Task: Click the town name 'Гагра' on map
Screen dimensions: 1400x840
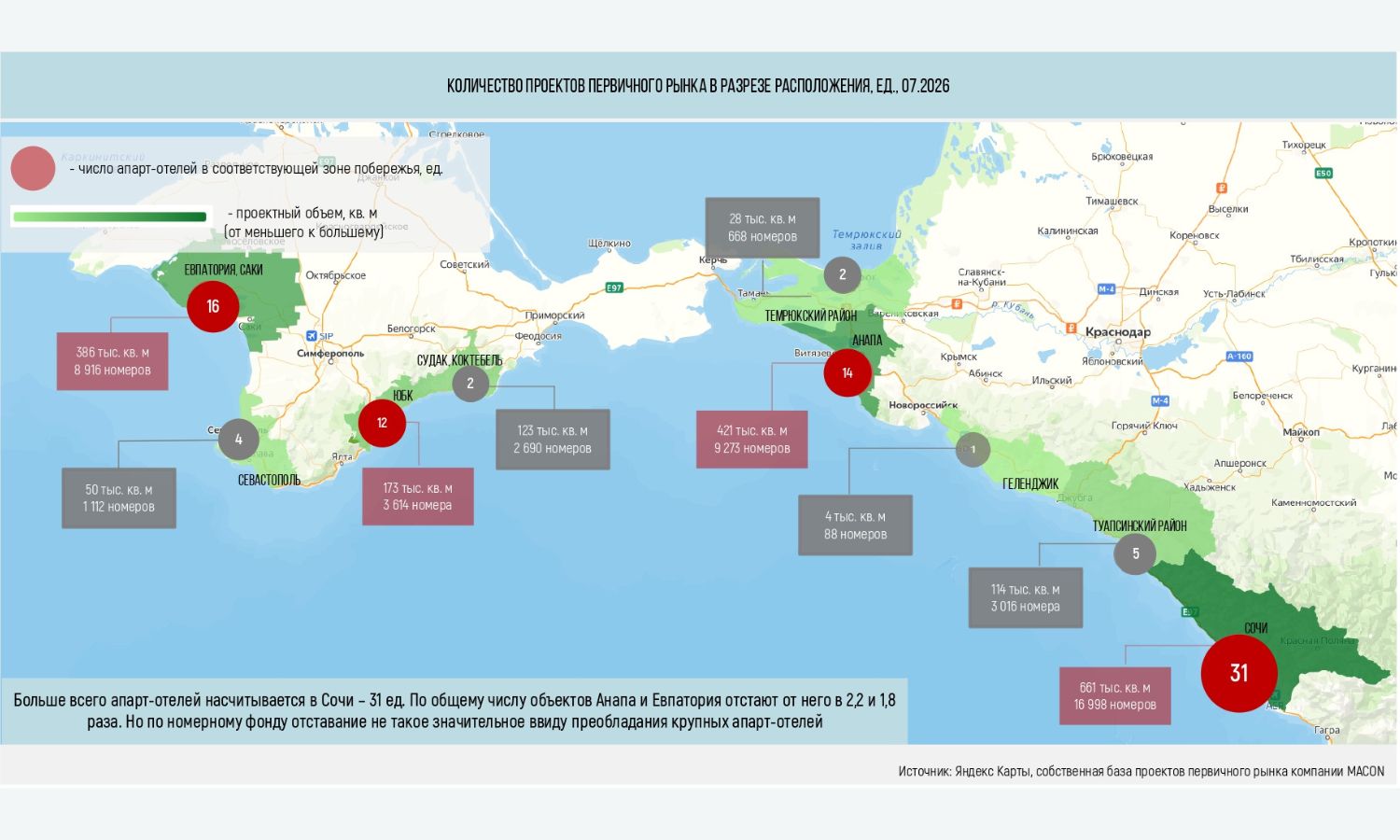Action: (1326, 731)
